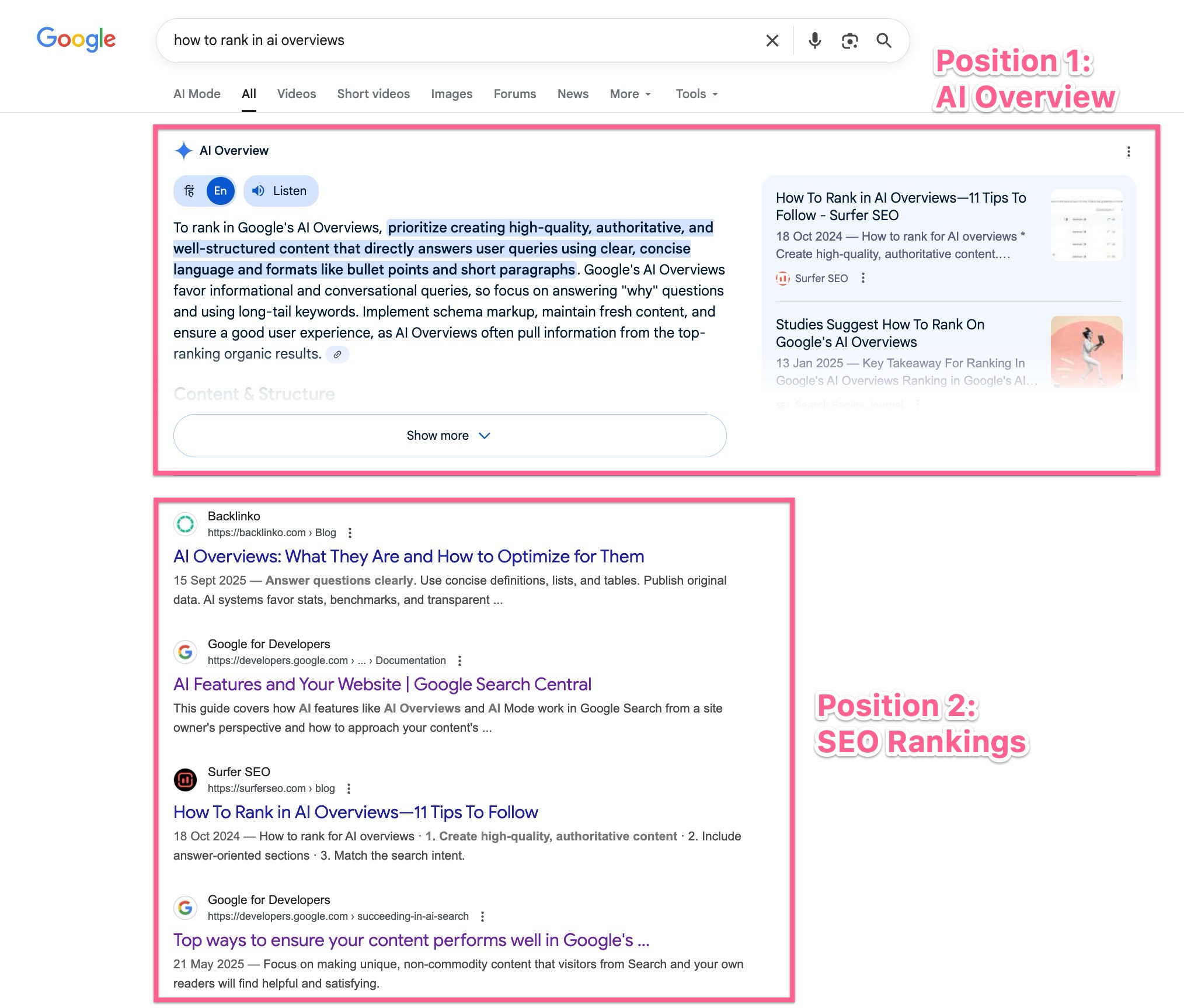Image resolution: width=1184 pixels, height=1008 pixels.
Task: Open three-dot menu beside Documentation breadcrumb
Action: [459, 661]
